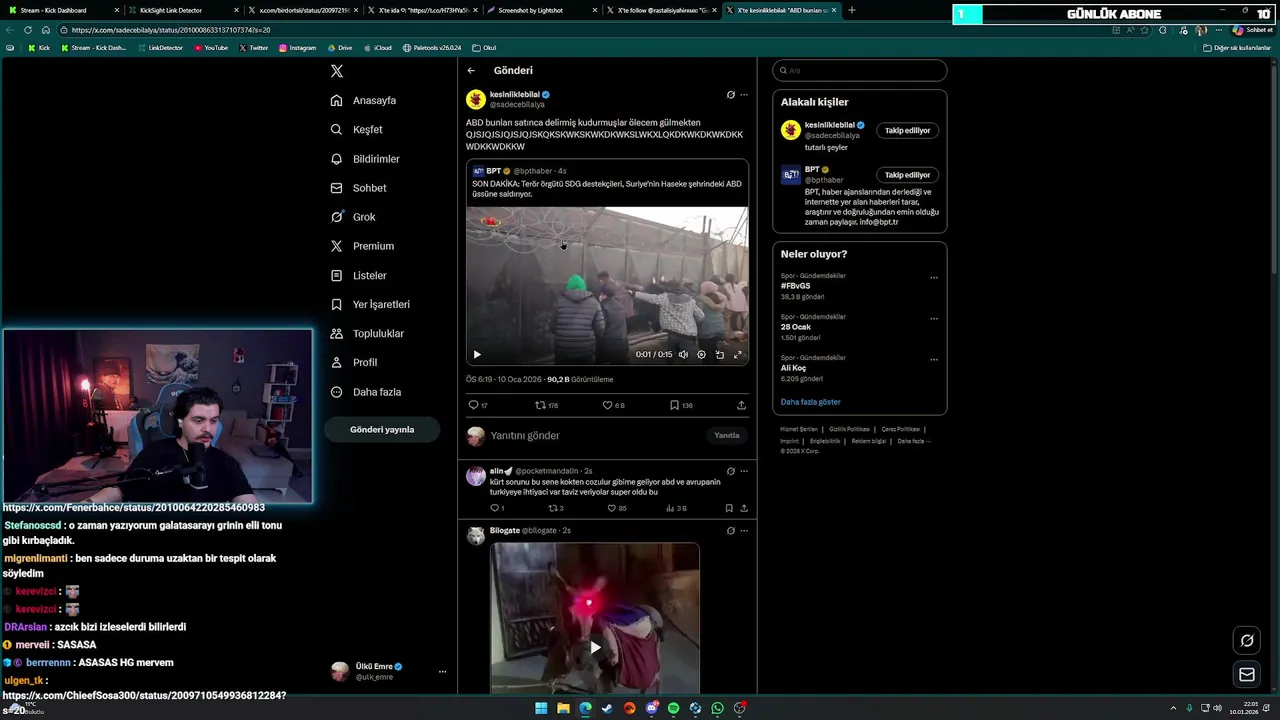
Task: Go to Profil page
Action: 354,362
